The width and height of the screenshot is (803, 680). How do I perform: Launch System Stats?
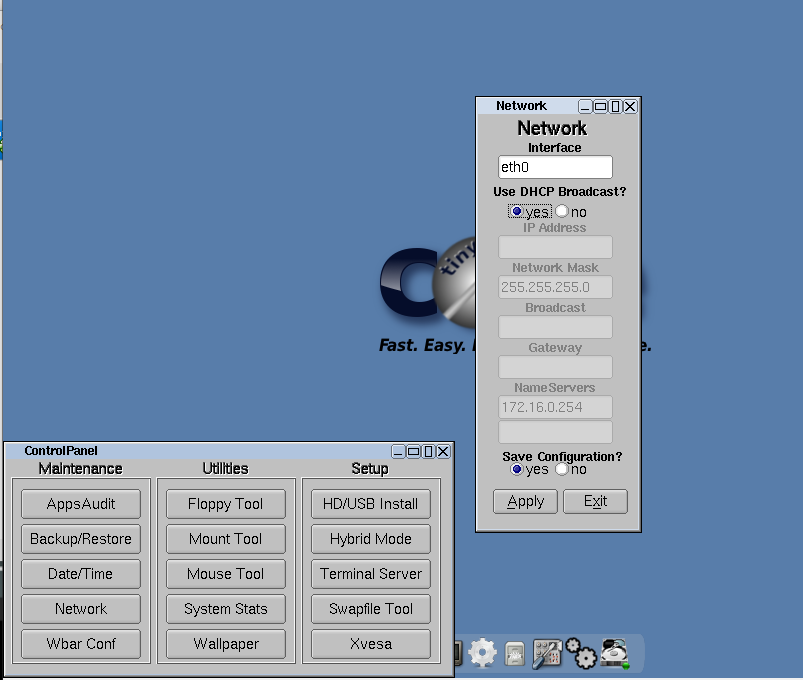click(225, 609)
